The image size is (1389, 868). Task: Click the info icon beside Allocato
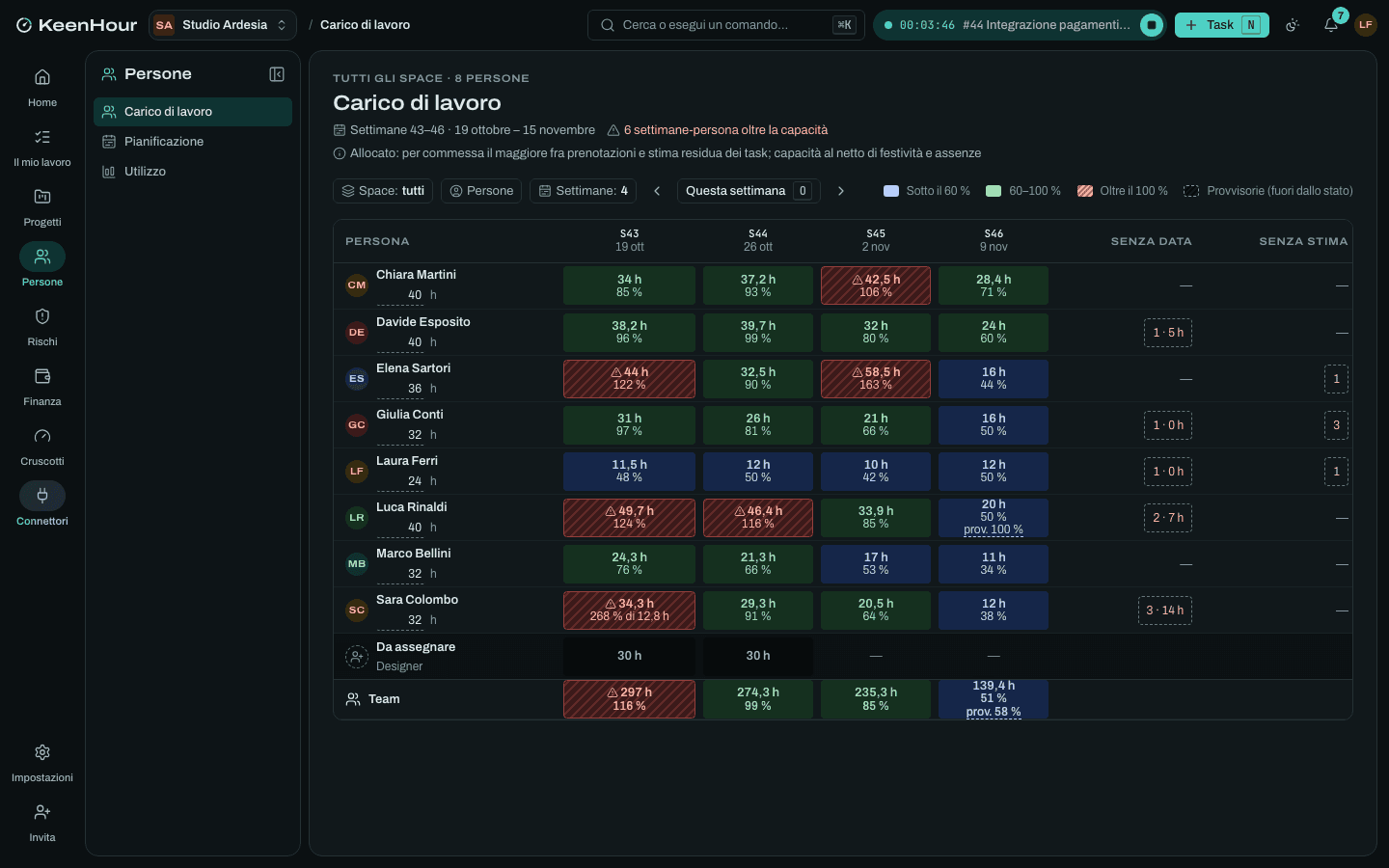click(x=340, y=153)
